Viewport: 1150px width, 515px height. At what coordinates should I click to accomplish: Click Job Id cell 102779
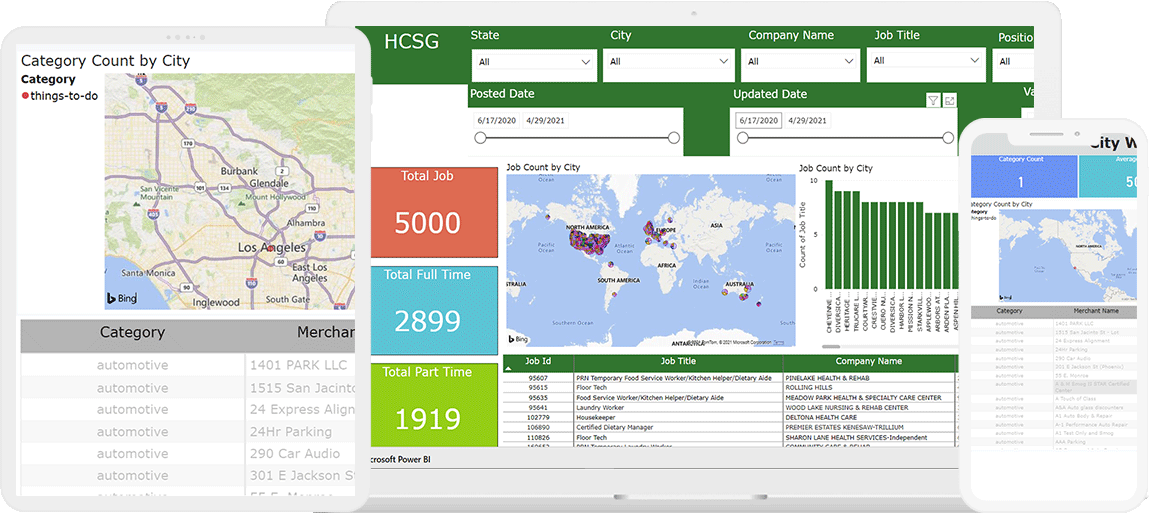(538, 417)
